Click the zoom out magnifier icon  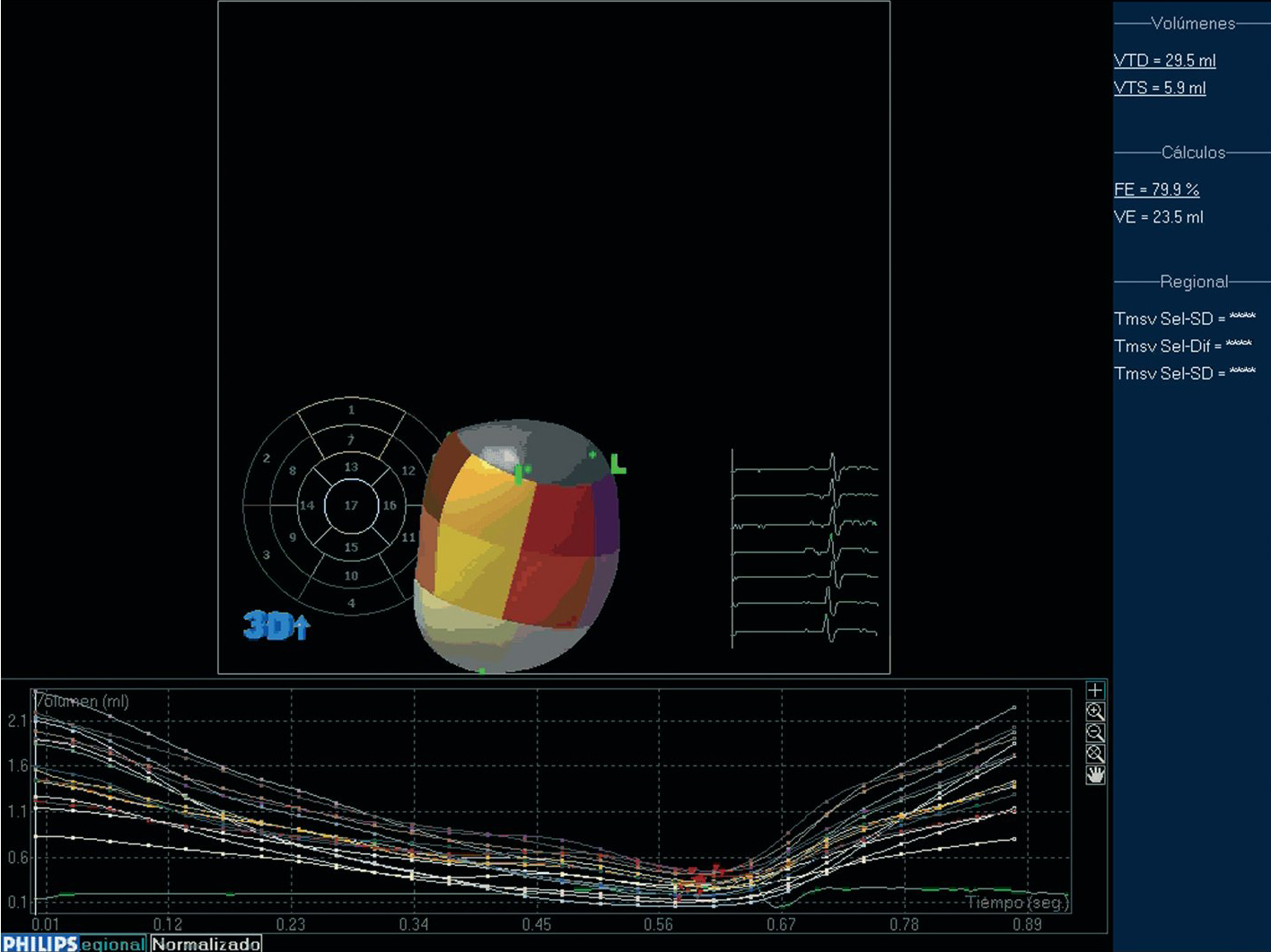coord(1095,733)
